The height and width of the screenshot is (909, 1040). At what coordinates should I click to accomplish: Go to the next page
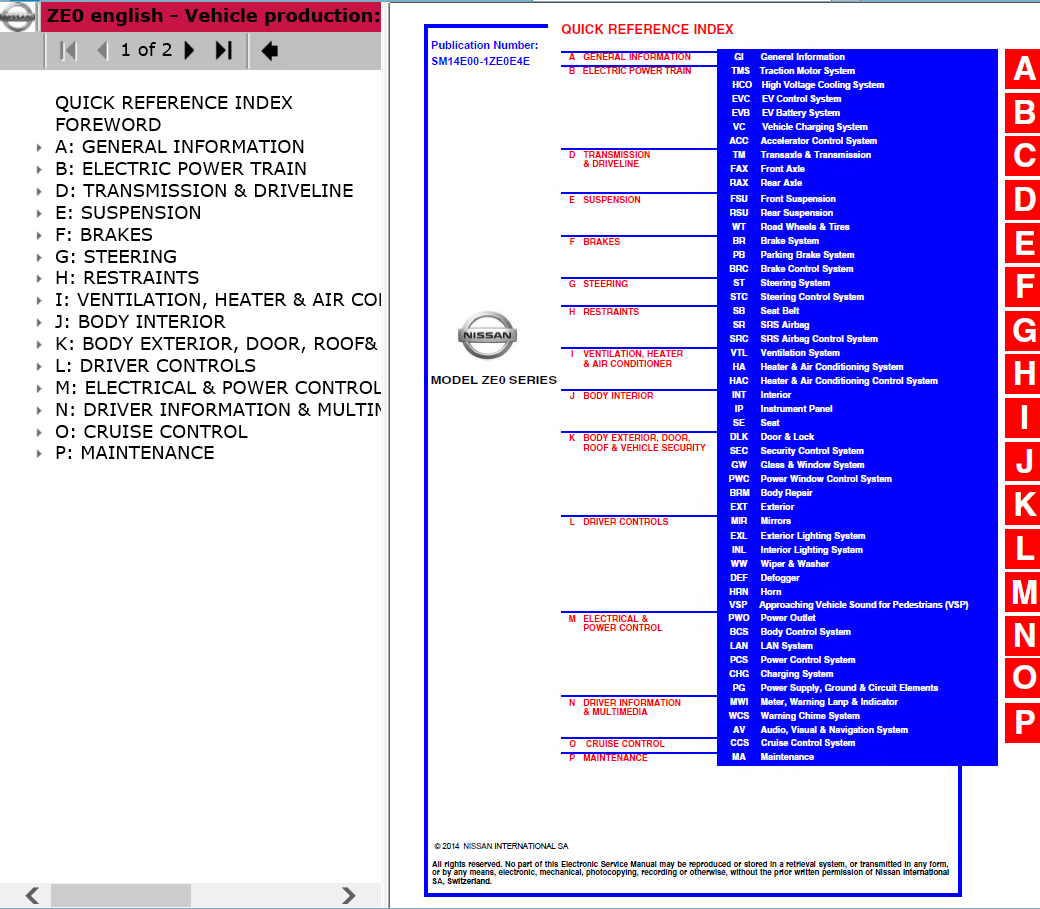(189, 50)
